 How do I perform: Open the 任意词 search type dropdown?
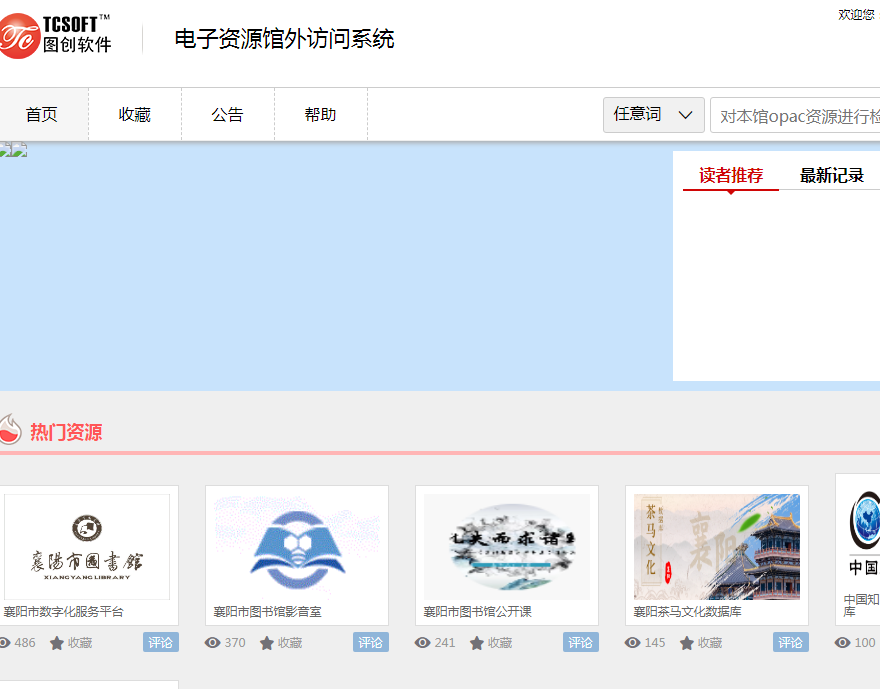[654, 115]
